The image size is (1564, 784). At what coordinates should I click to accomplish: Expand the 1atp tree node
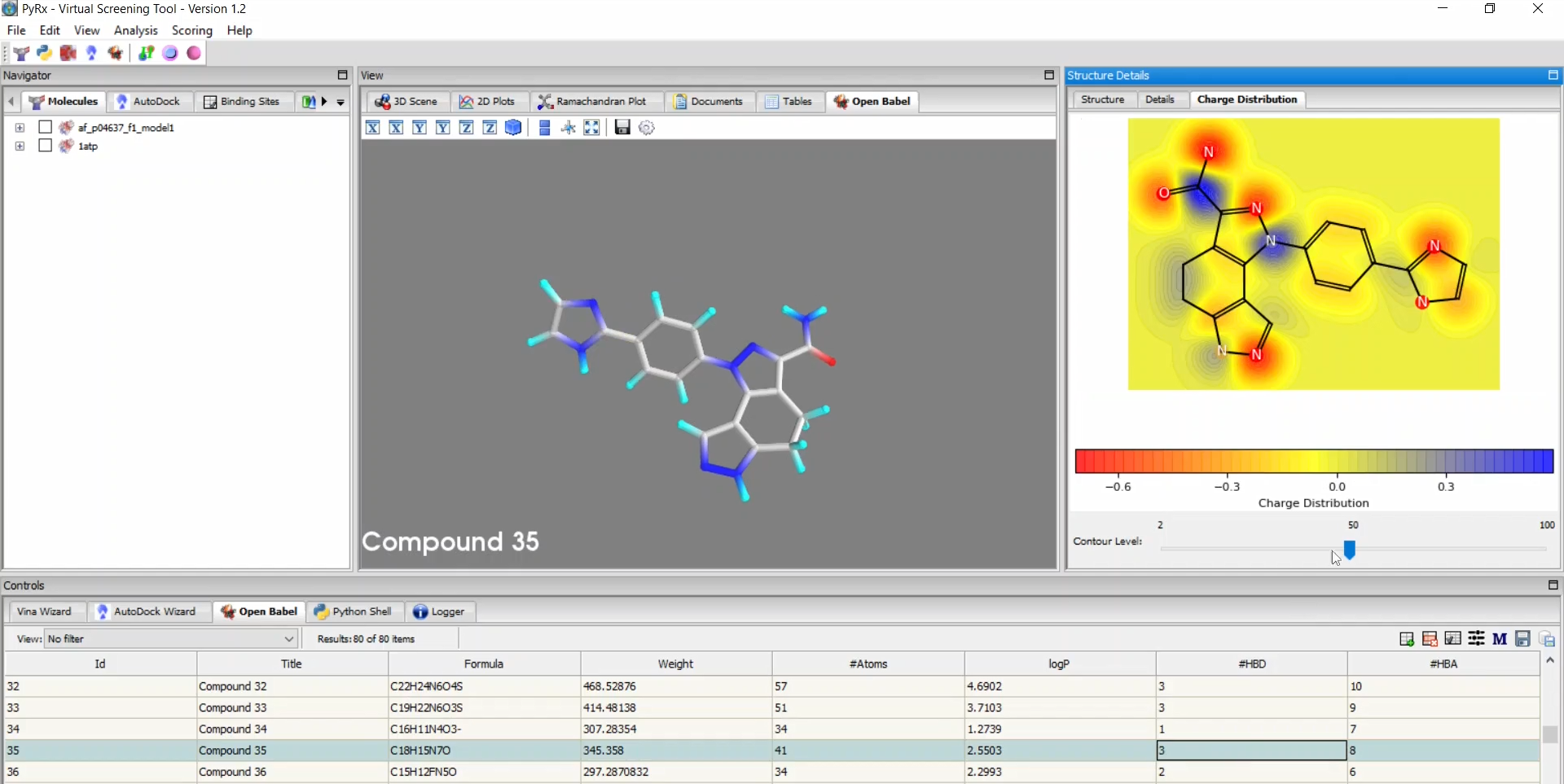pos(20,147)
